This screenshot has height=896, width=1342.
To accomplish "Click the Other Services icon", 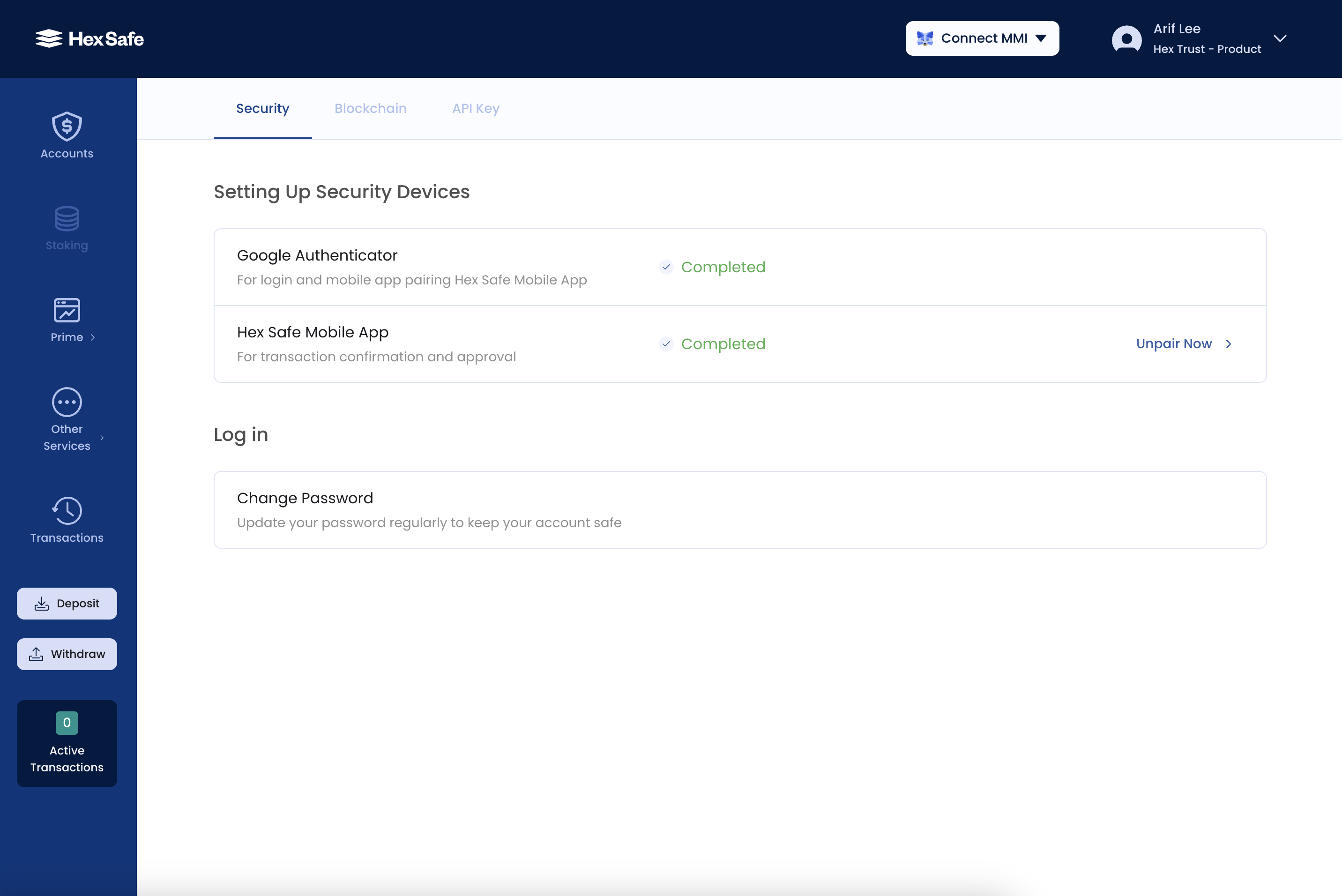I will [x=67, y=403].
